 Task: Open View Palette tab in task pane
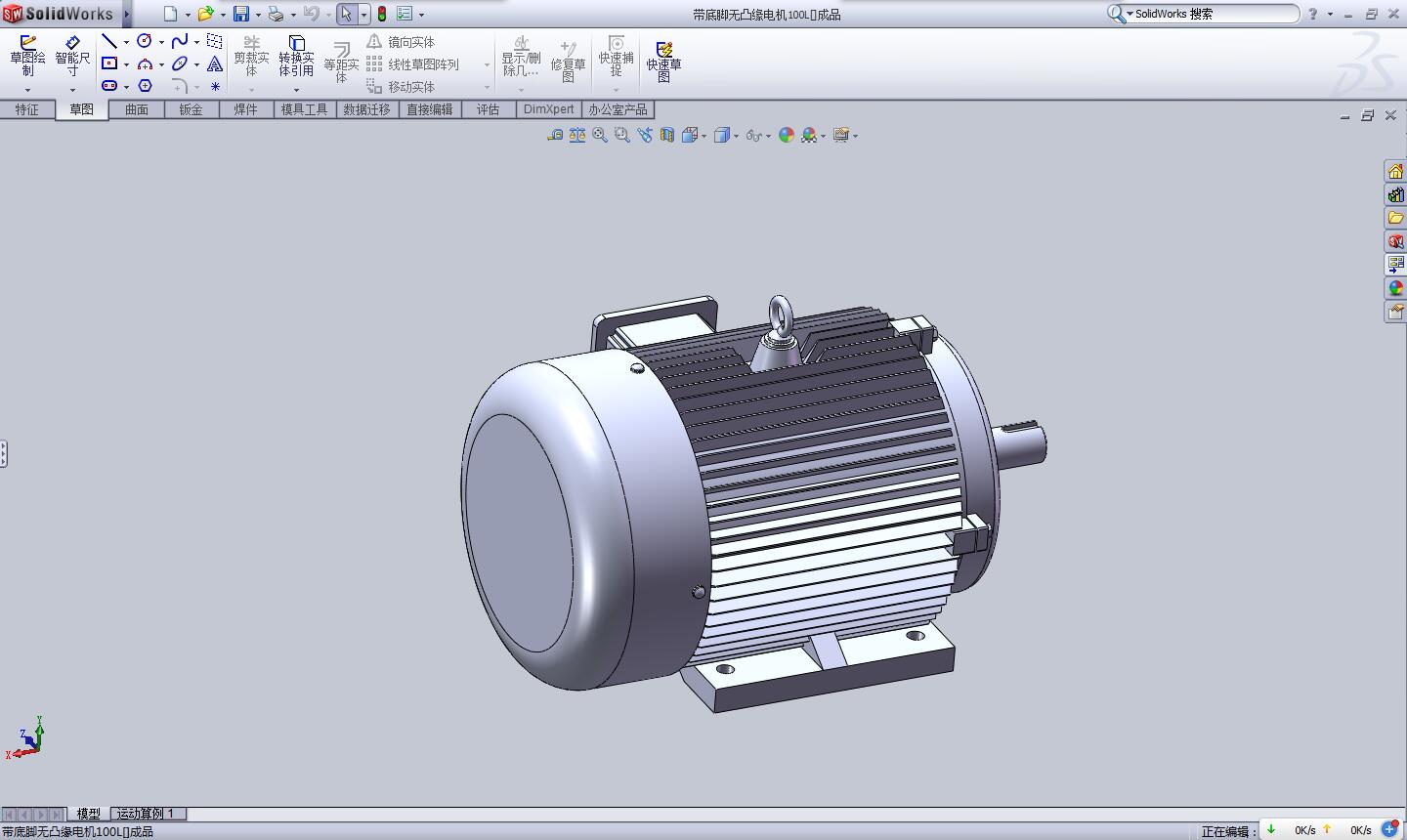point(1395,265)
